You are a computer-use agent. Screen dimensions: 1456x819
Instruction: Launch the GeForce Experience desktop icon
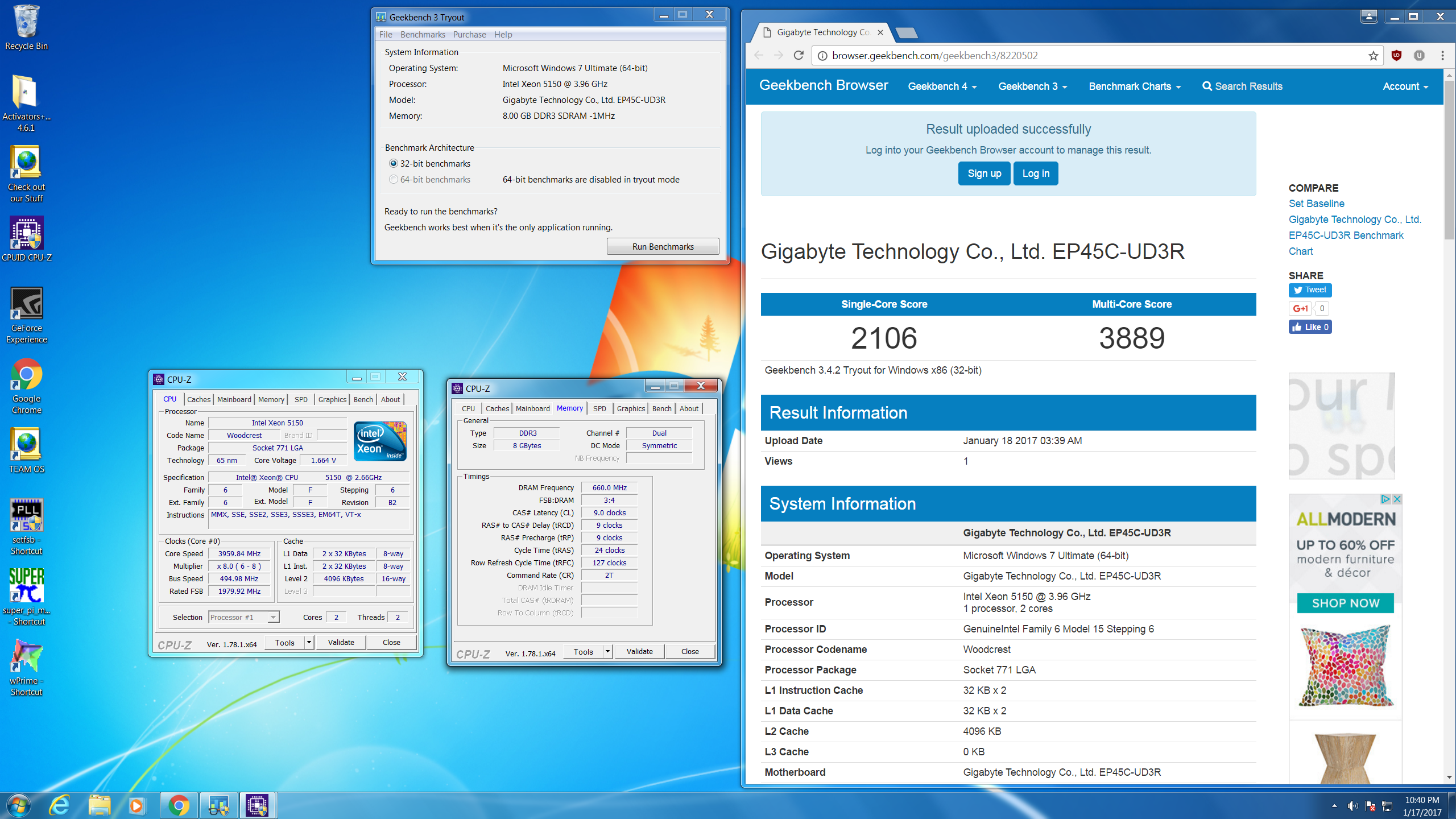26,316
